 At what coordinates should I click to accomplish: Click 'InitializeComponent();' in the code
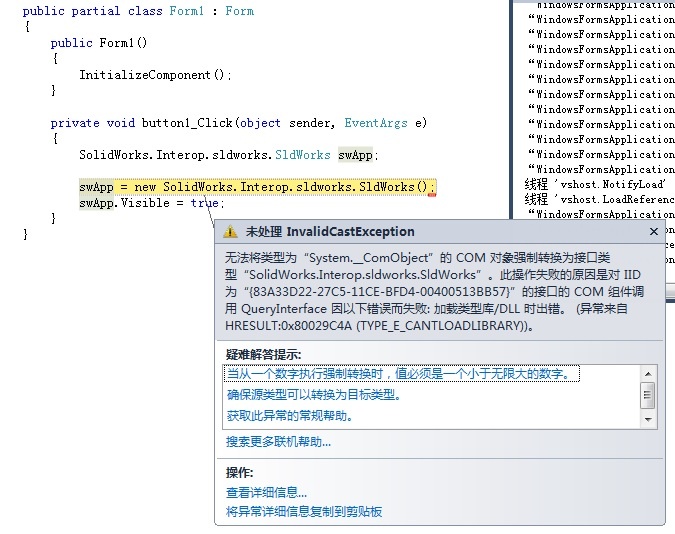pos(155,75)
